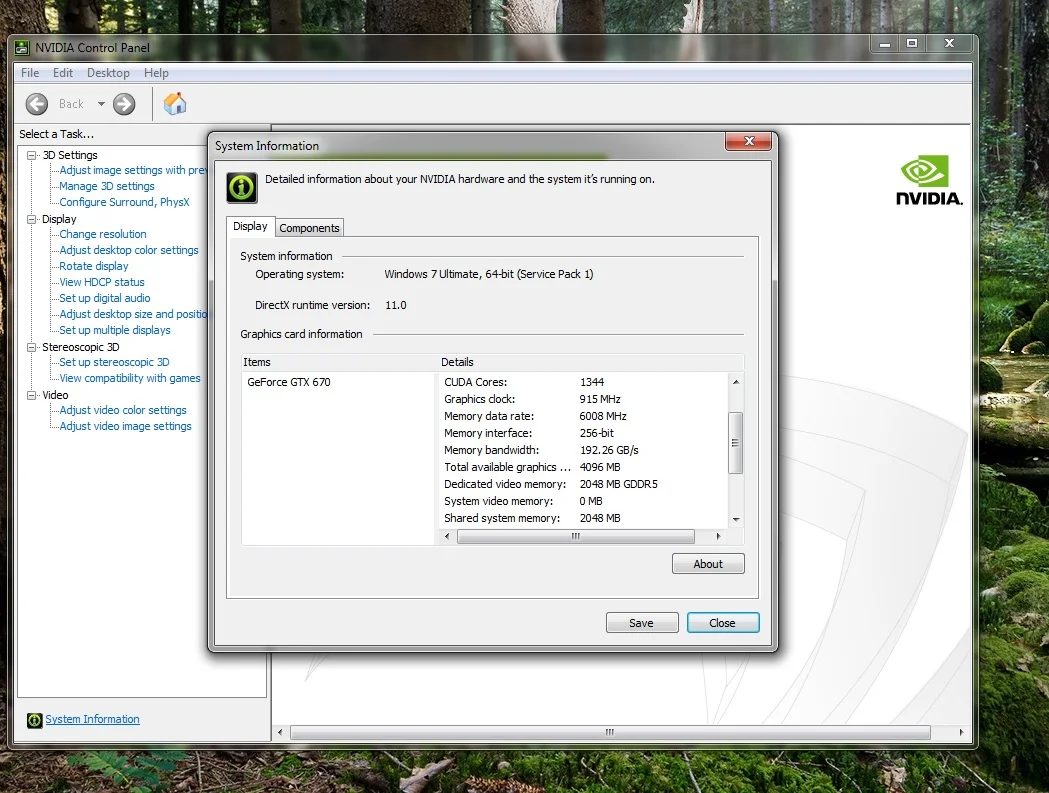The width and height of the screenshot is (1049, 793).
Task: Click the Back arrow navigation icon
Action: 37,104
